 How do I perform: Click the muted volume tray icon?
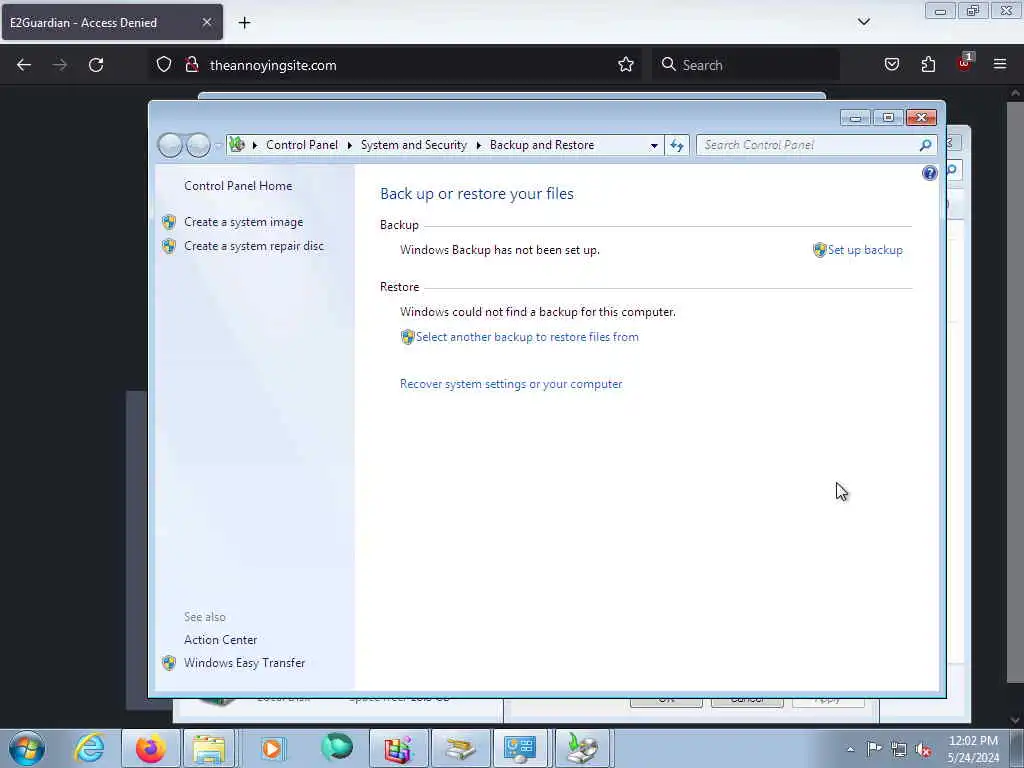(x=923, y=749)
